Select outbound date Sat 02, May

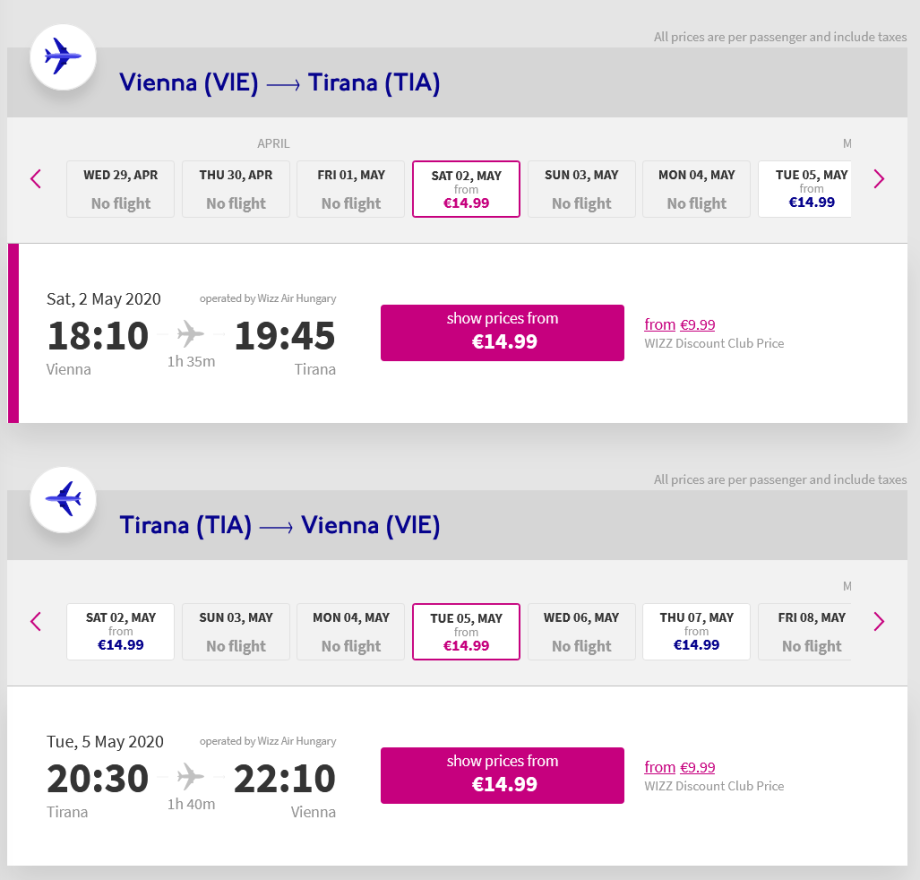466,189
